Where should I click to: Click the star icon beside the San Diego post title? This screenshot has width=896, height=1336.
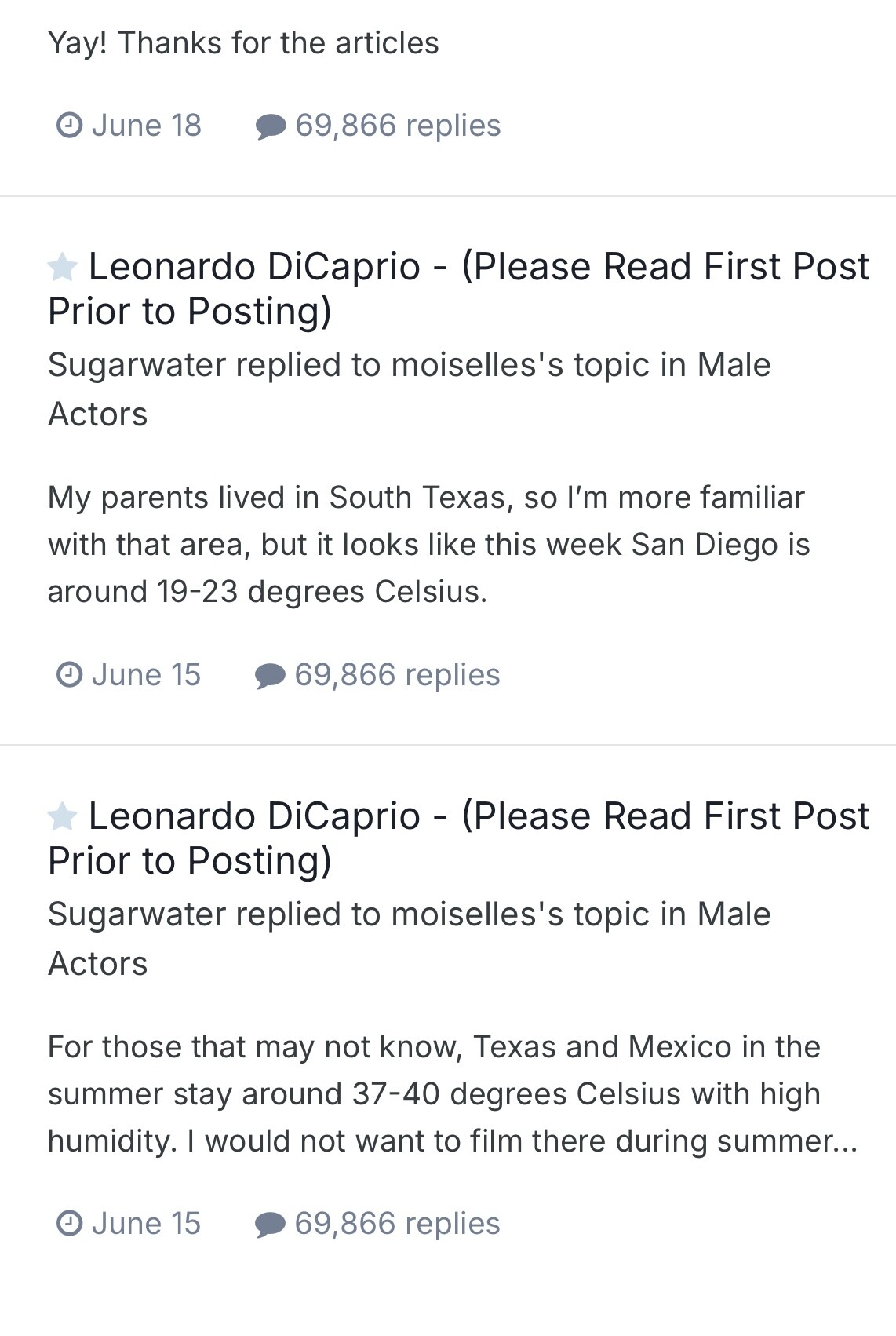(x=62, y=268)
